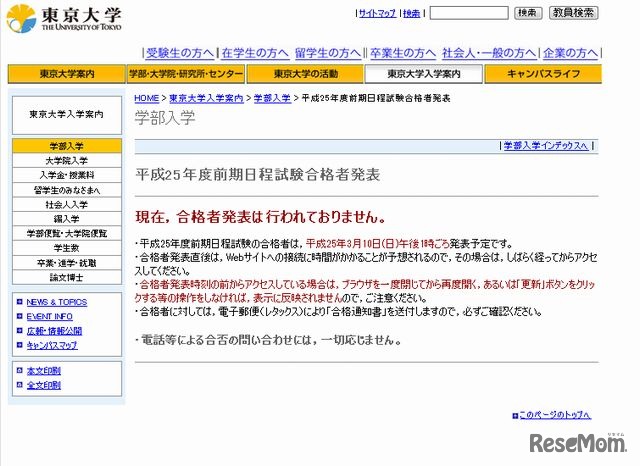Select 社会人入学 in the sidebar
Viewport: 640px width, 466px height.
(x=67, y=204)
